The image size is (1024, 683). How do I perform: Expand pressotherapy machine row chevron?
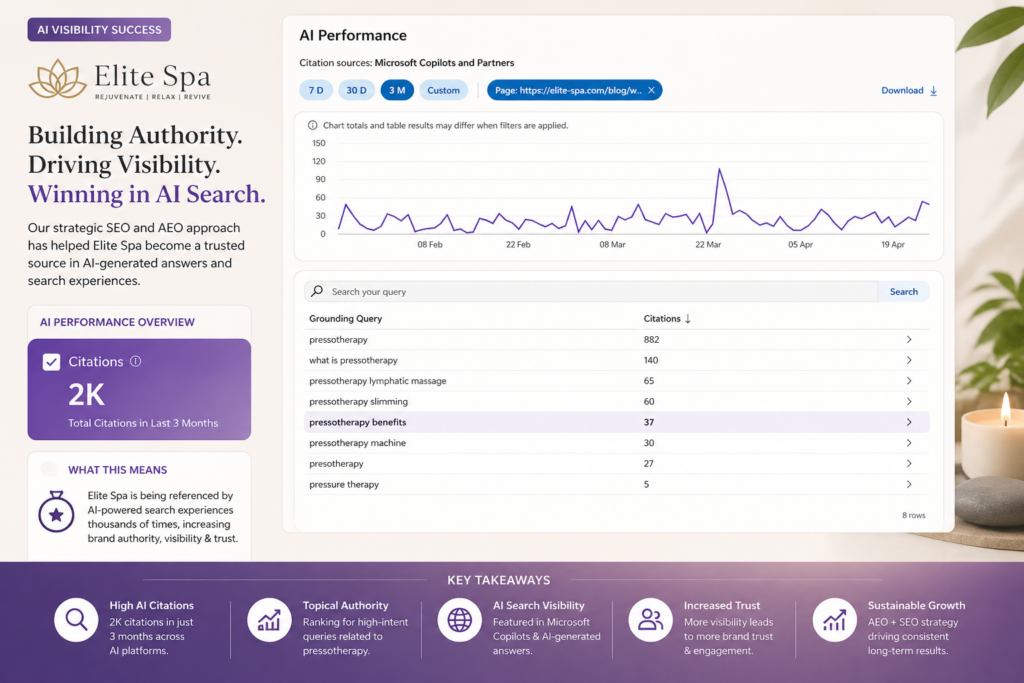click(x=908, y=443)
